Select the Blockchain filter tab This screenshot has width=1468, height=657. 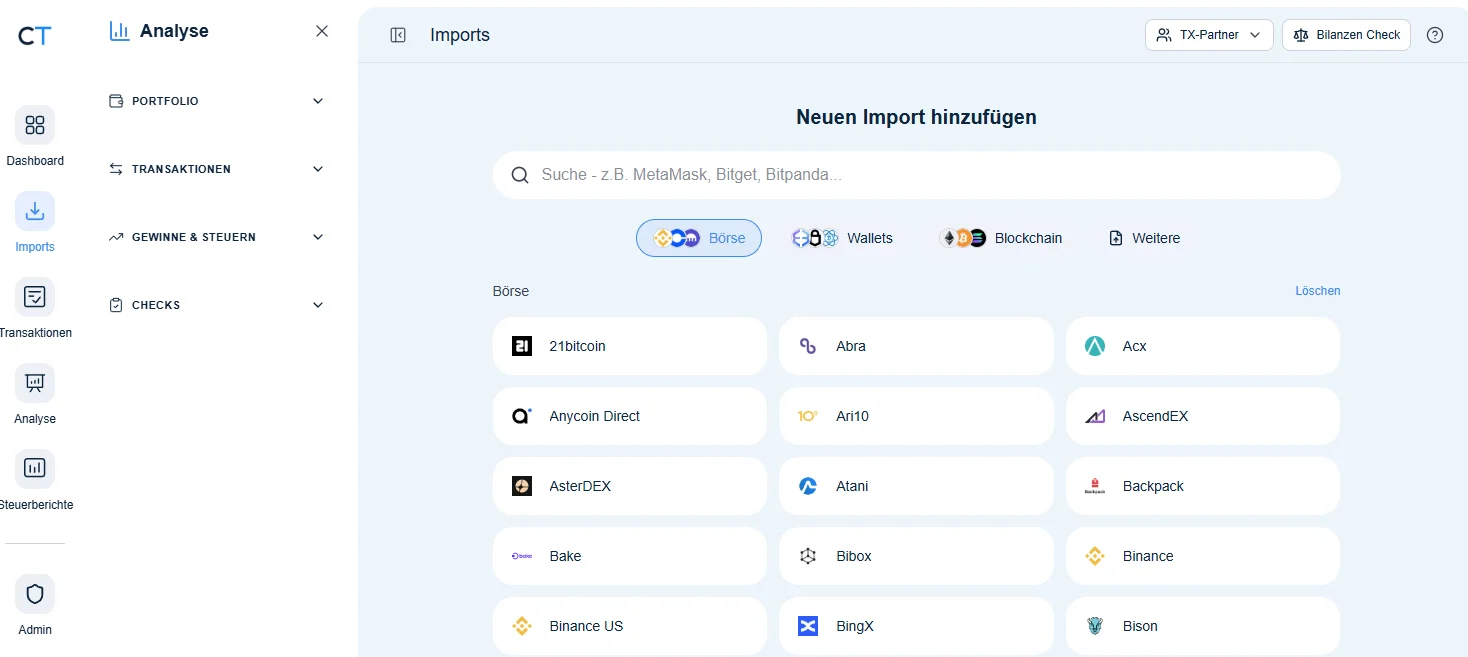tap(1001, 238)
